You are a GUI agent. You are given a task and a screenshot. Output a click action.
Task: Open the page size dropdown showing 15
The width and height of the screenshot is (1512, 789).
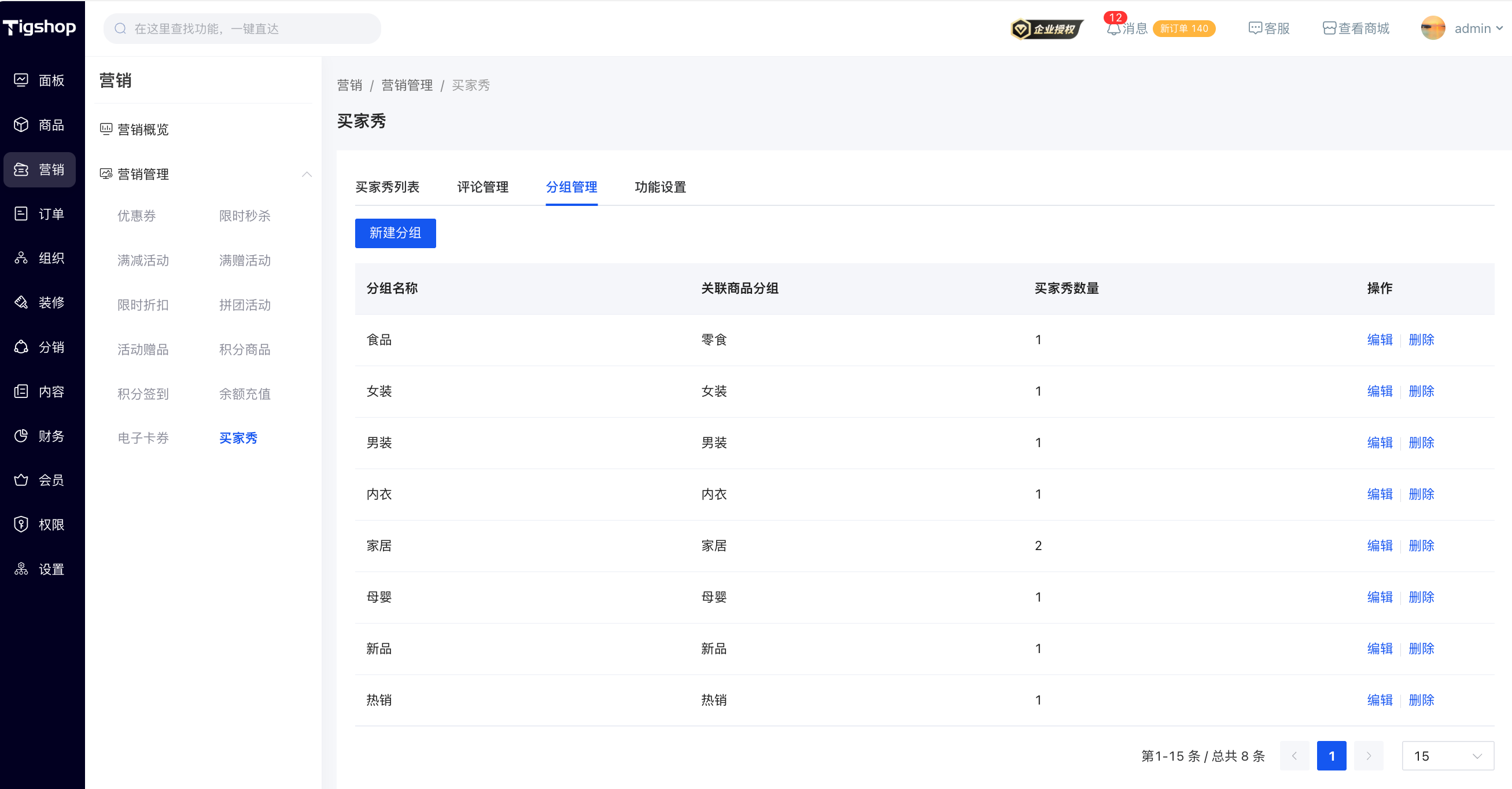[x=1447, y=755]
